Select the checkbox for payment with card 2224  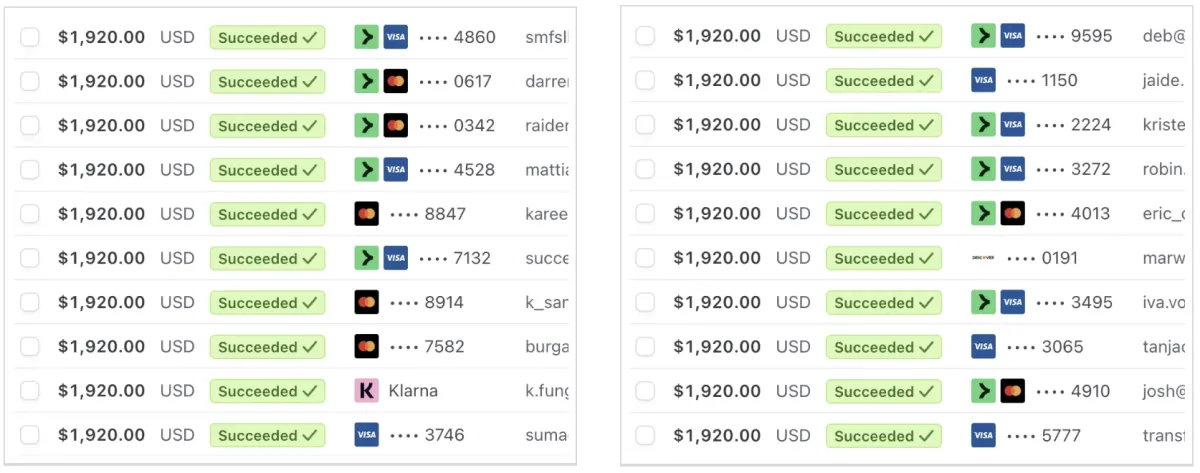646,125
